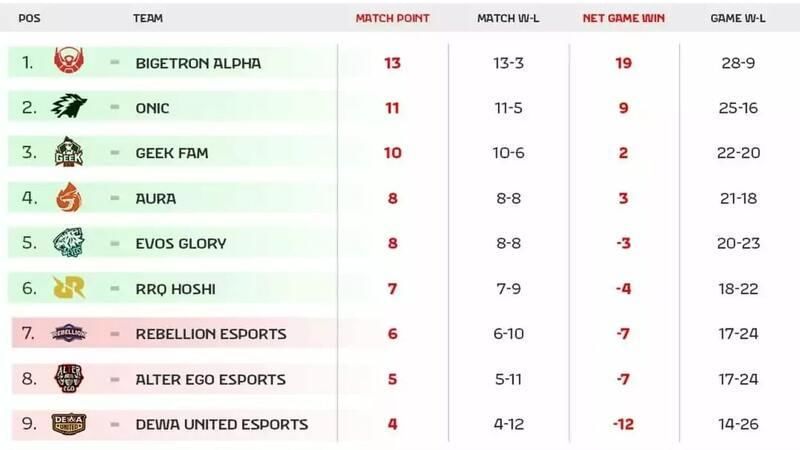
Task: Click the EVOS Glory team logo
Action: (69, 243)
